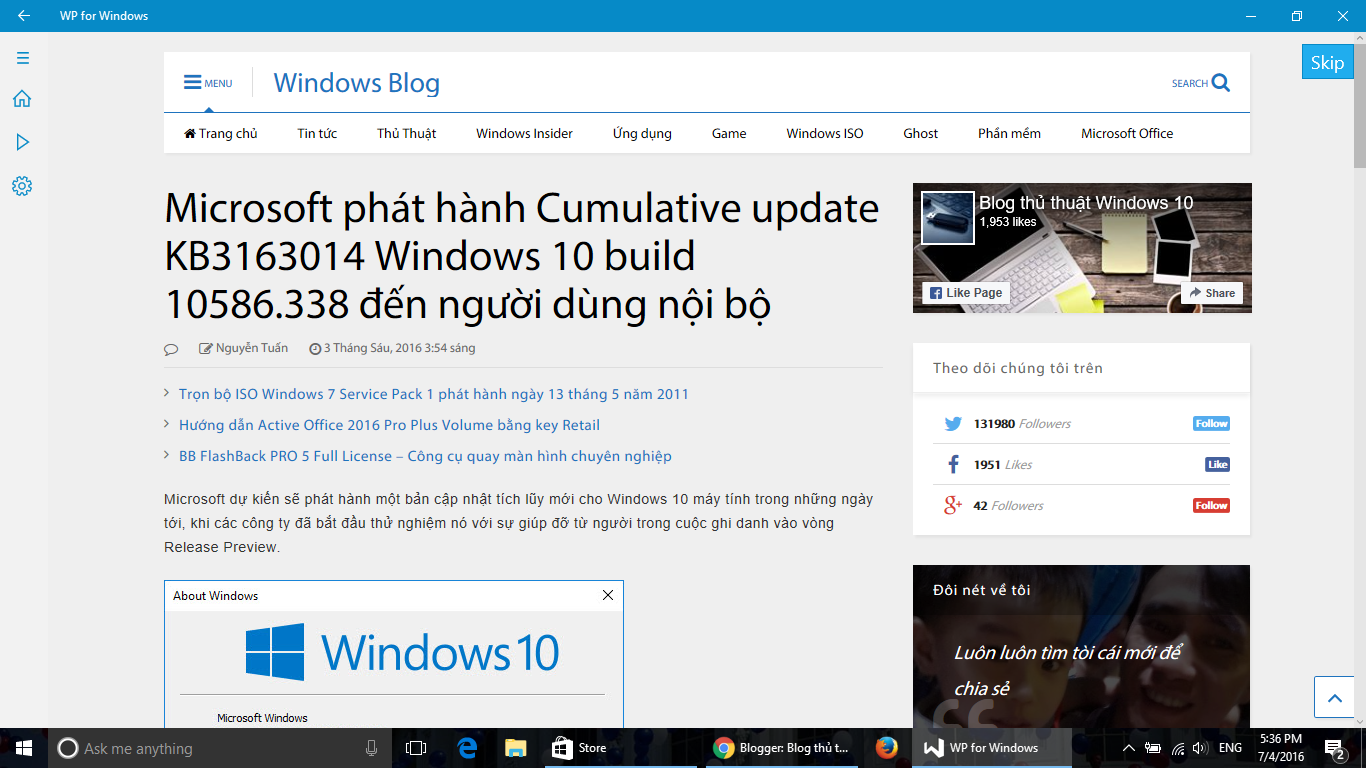The image size is (1366, 768).
Task: Click the Đôi nét về tôi heading
Action: click(981, 590)
